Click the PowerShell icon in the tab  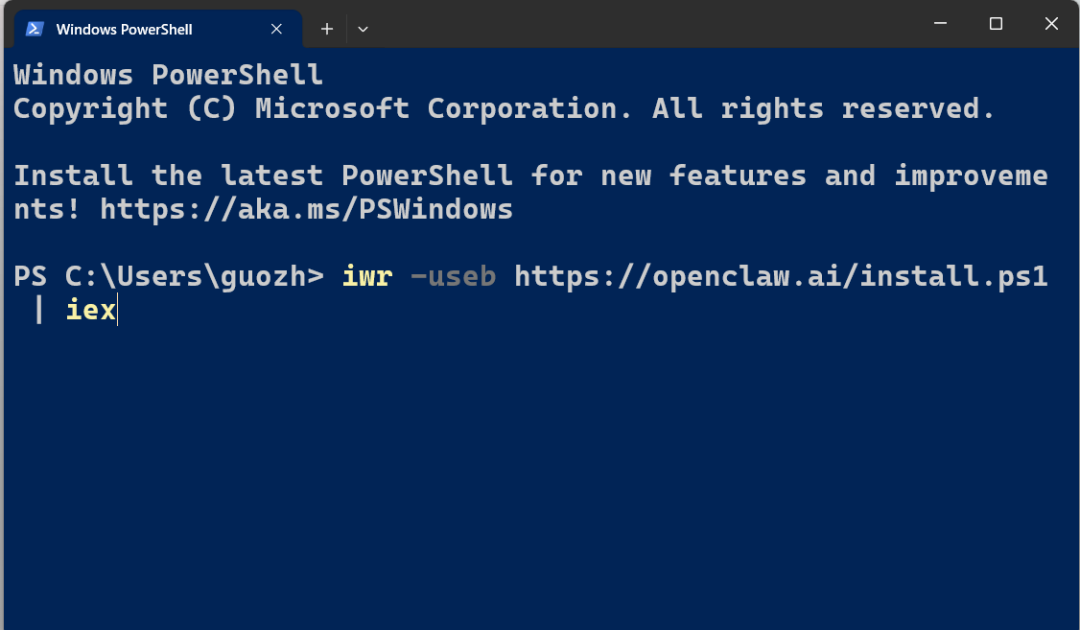click(x=34, y=29)
